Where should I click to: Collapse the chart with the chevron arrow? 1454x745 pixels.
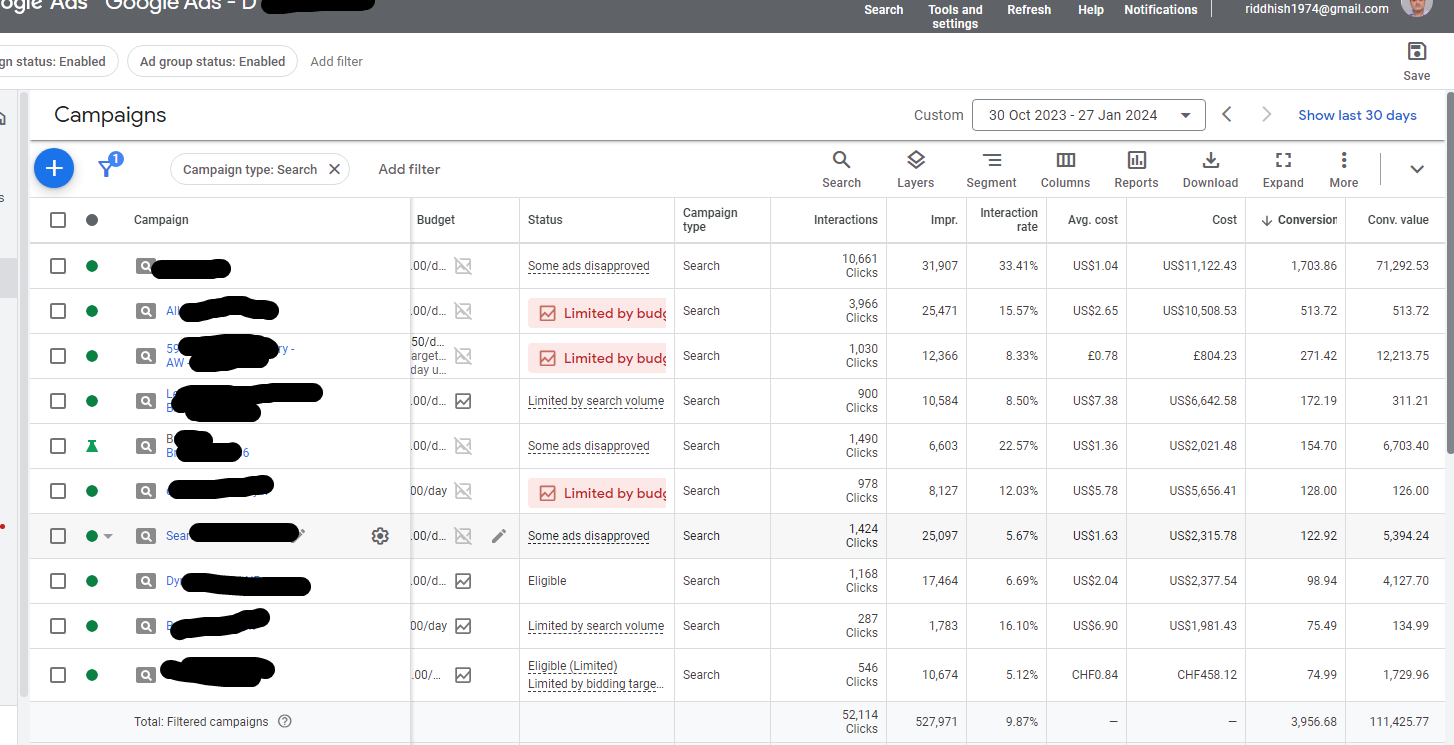click(1416, 169)
